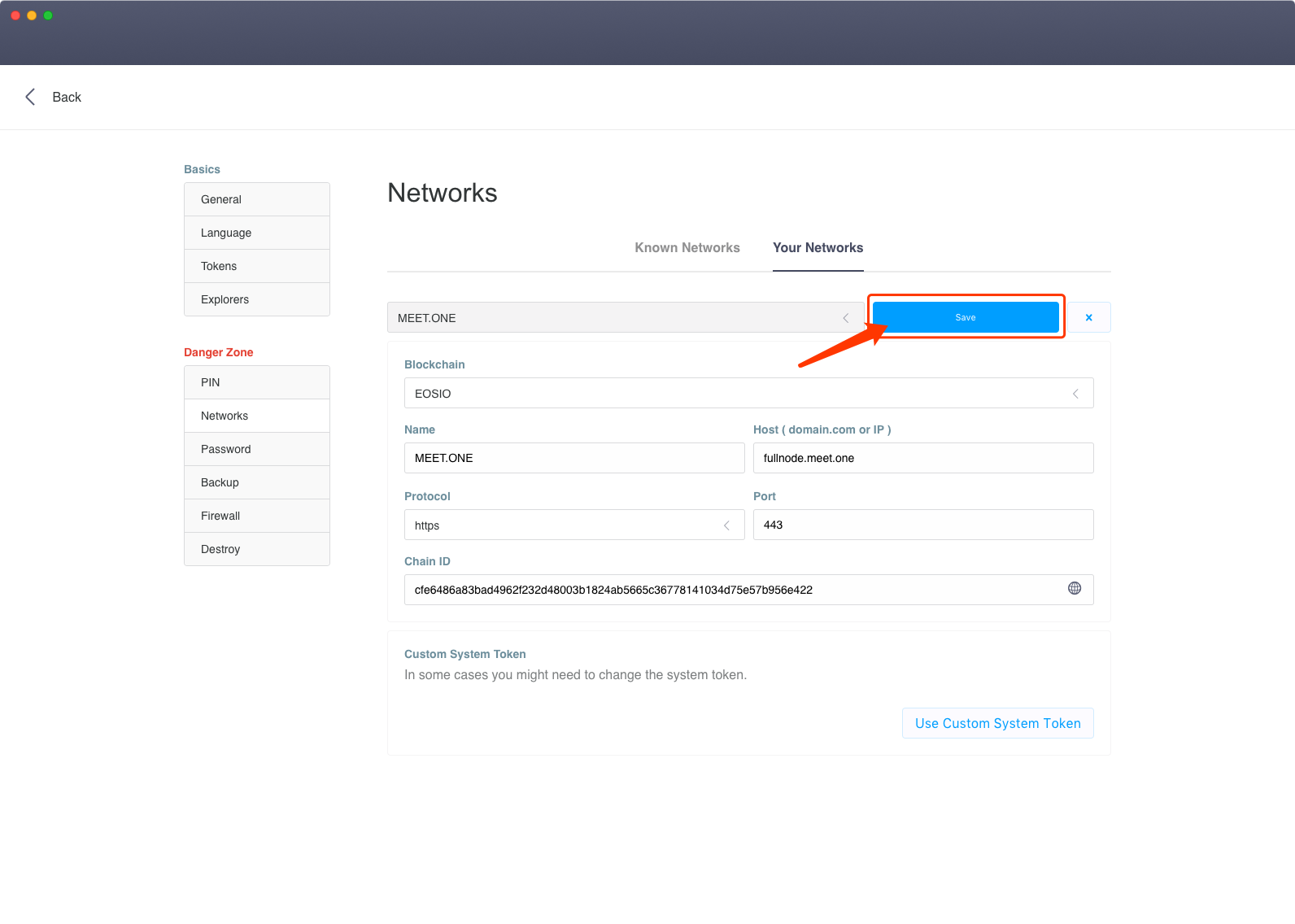The image size is (1295, 924).
Task: Click the Danger Zone label
Action: click(218, 352)
